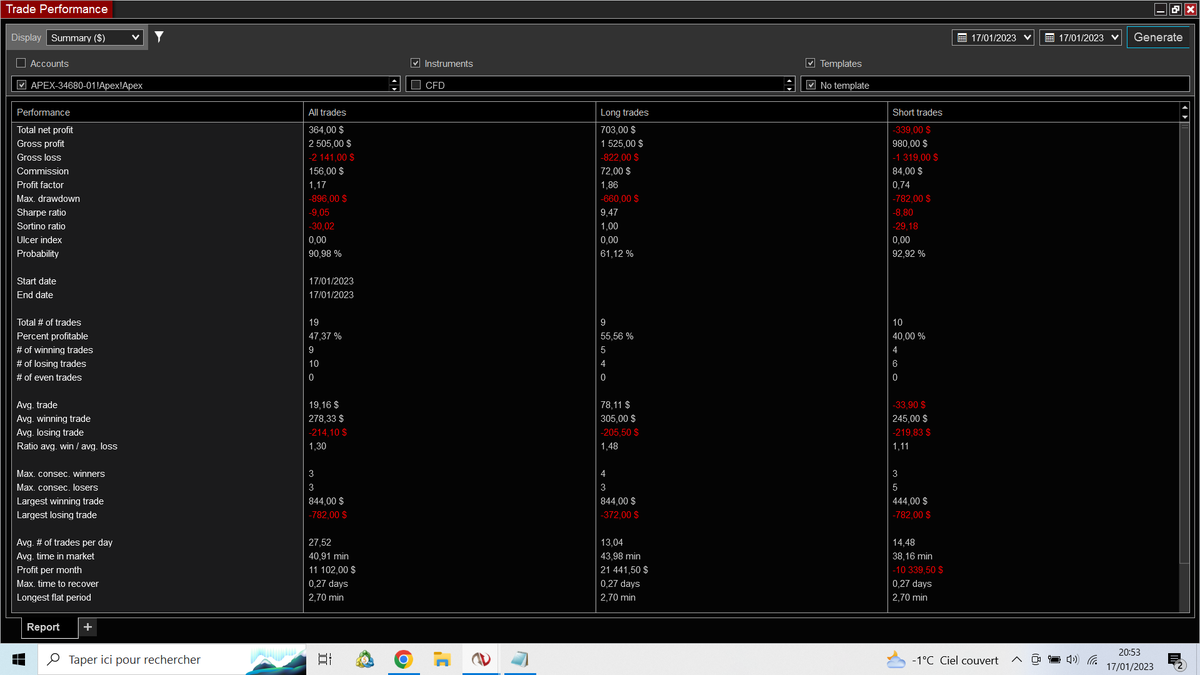
Task: Launch MetaTrader from the taskbar
Action: tap(365, 659)
